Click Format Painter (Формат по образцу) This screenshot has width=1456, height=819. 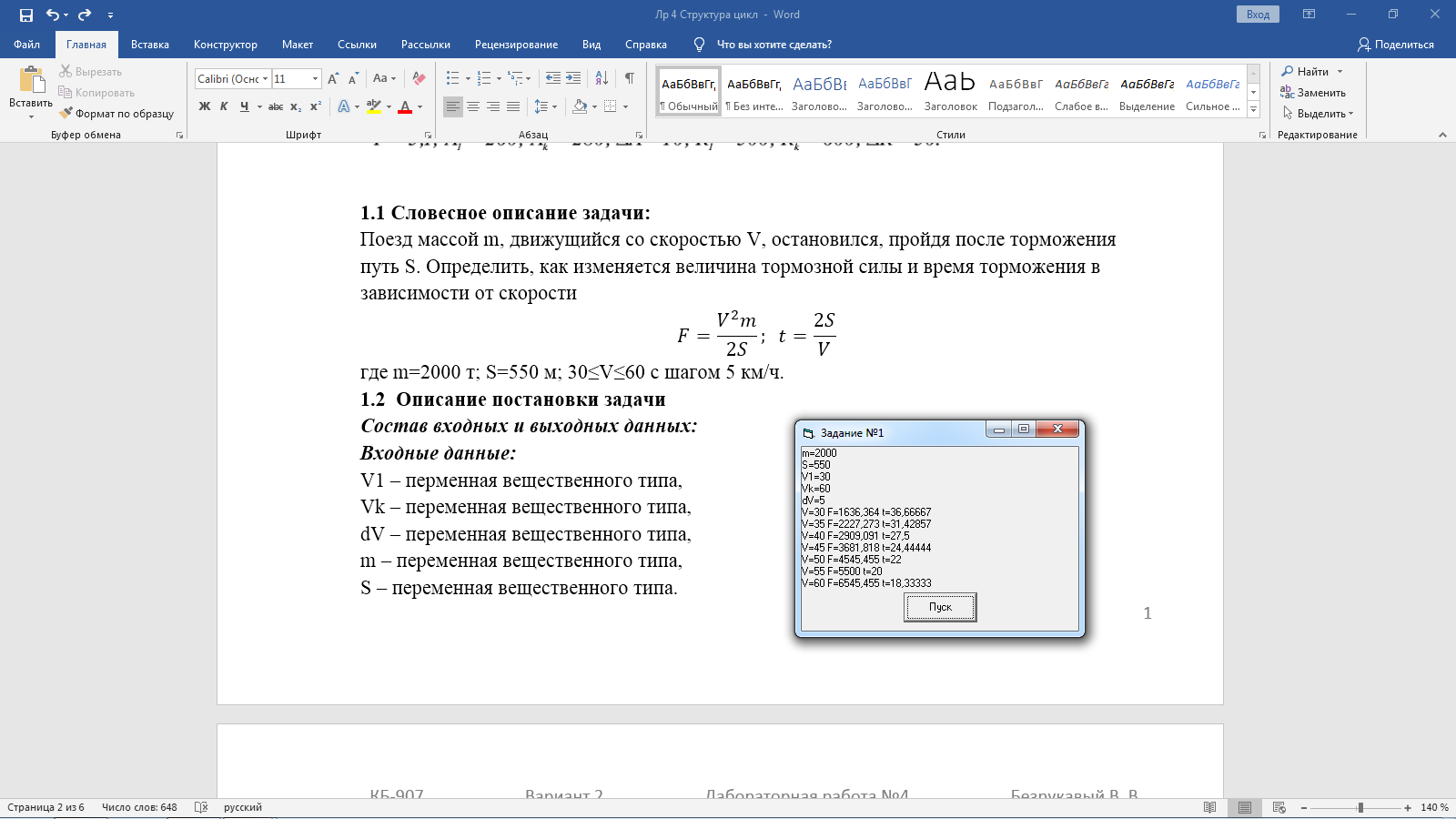[116, 114]
